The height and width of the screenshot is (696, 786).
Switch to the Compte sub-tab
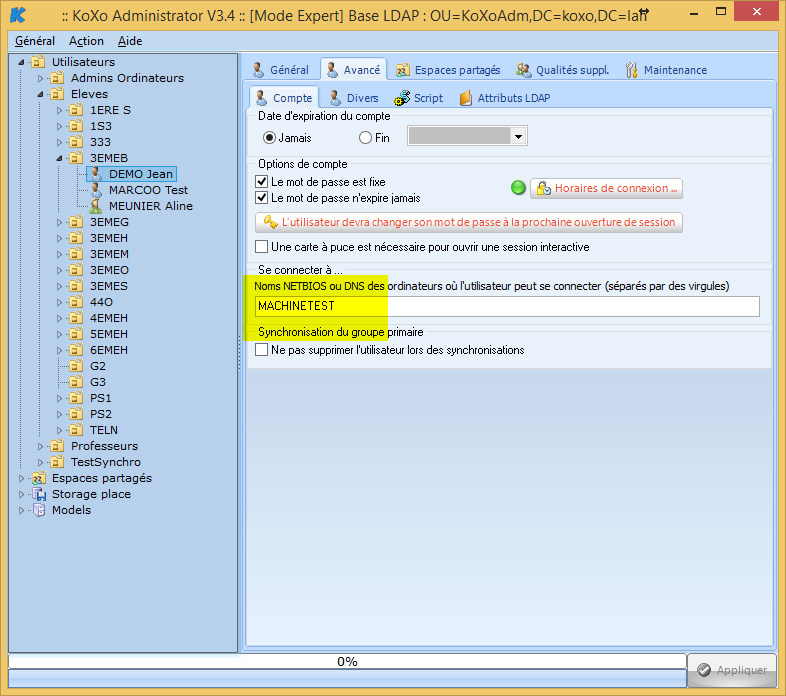click(284, 98)
